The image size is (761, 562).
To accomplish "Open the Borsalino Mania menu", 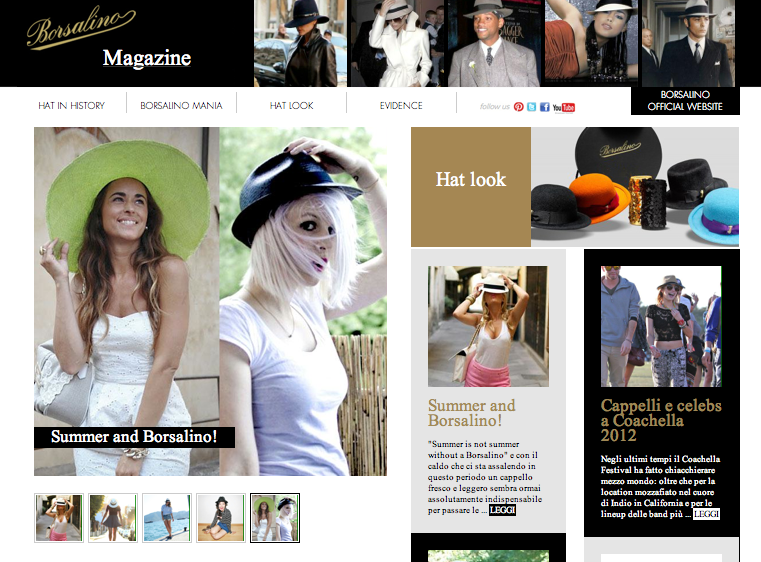I will 181,105.
